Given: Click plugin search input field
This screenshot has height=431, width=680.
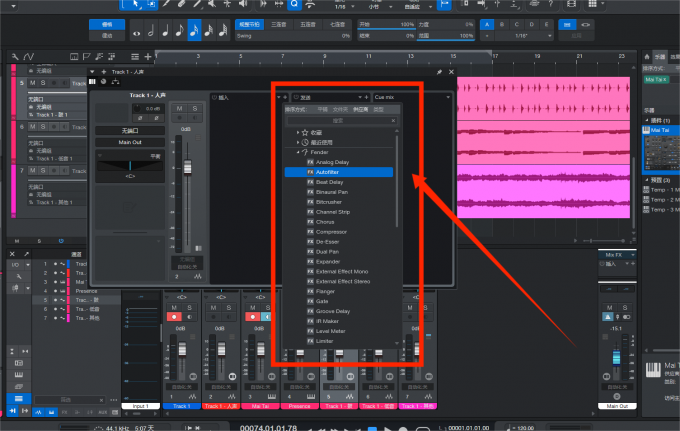Looking at the screenshot, I should pos(342,121).
